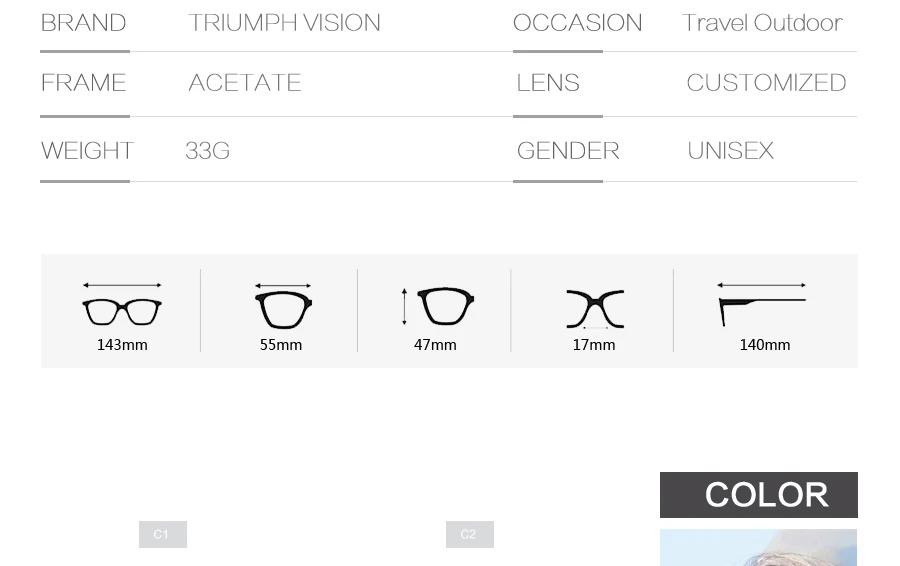Click the temple arm length icon
Viewport: 900px width, 566px height.
762,304
